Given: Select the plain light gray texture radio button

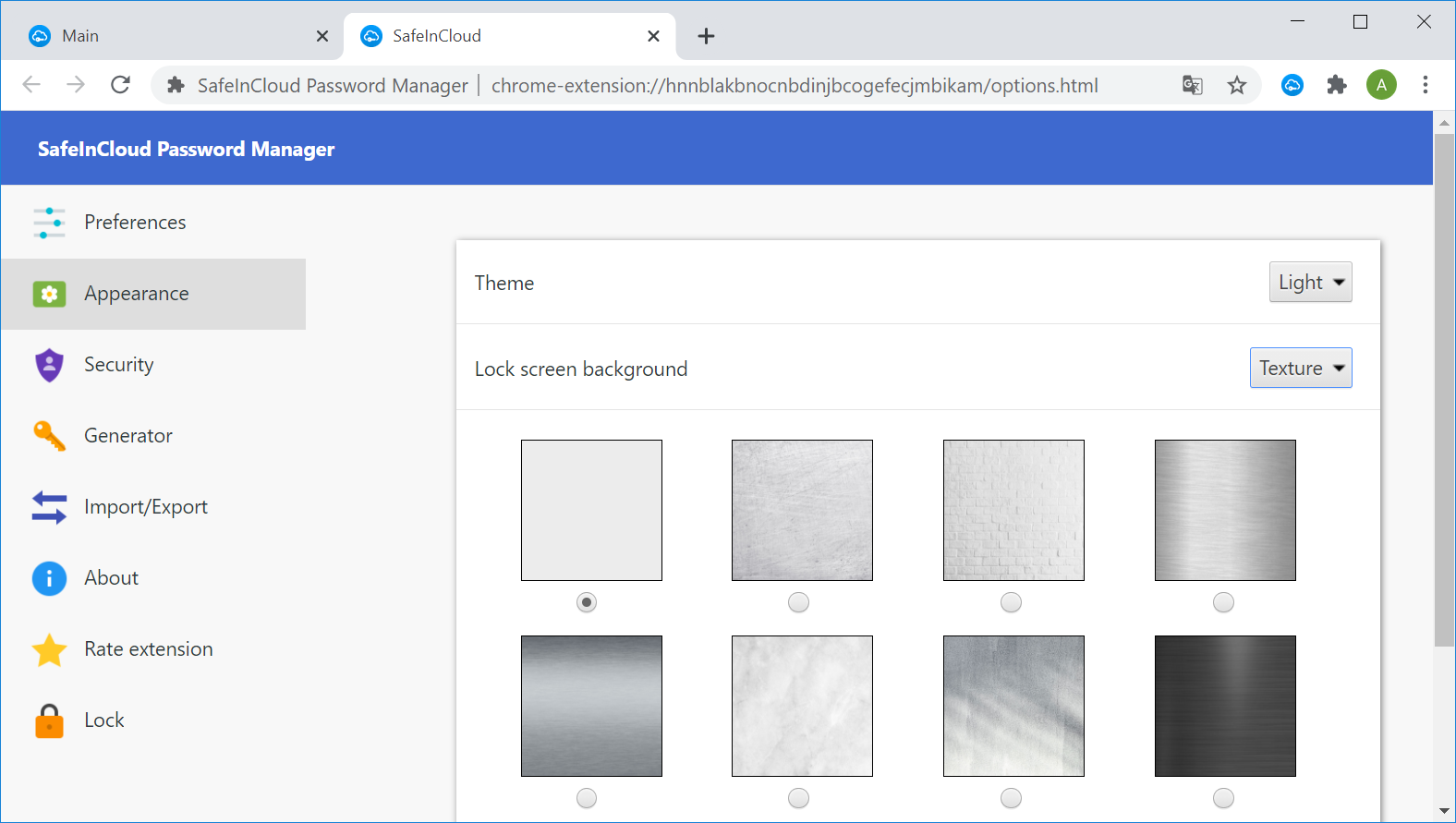Looking at the screenshot, I should coord(587,602).
